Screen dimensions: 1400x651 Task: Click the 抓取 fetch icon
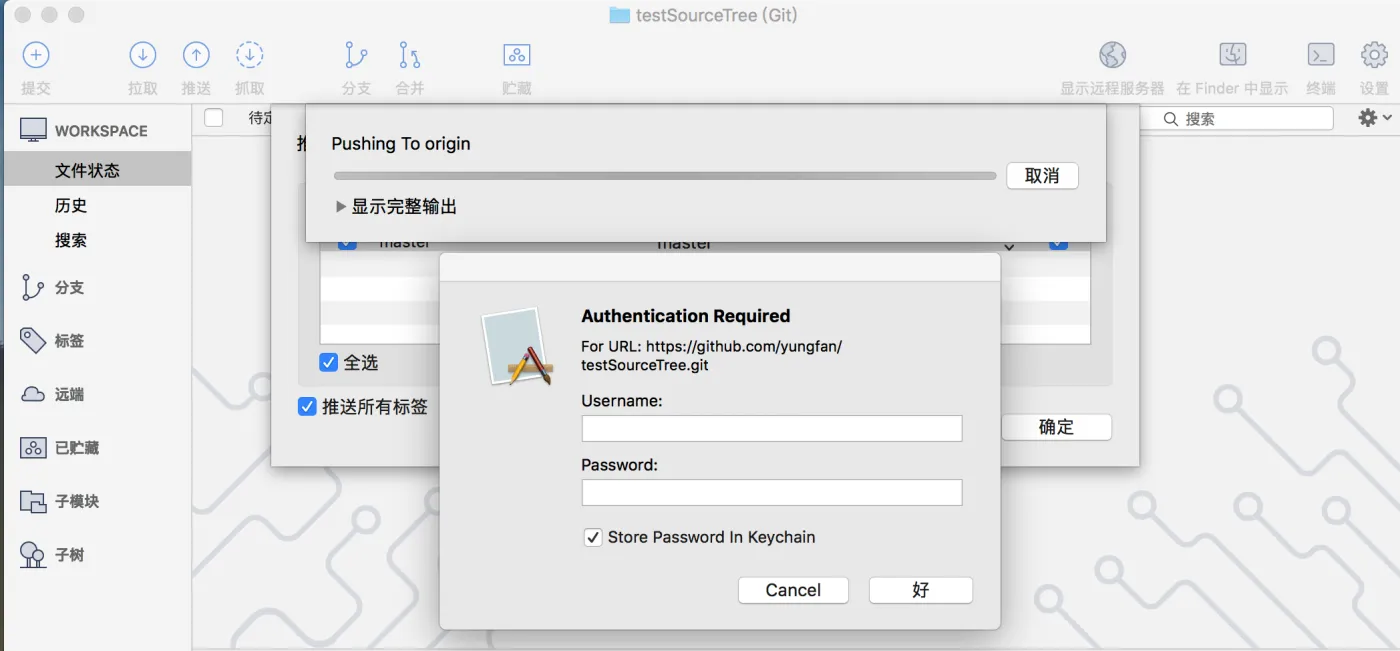[x=249, y=55]
